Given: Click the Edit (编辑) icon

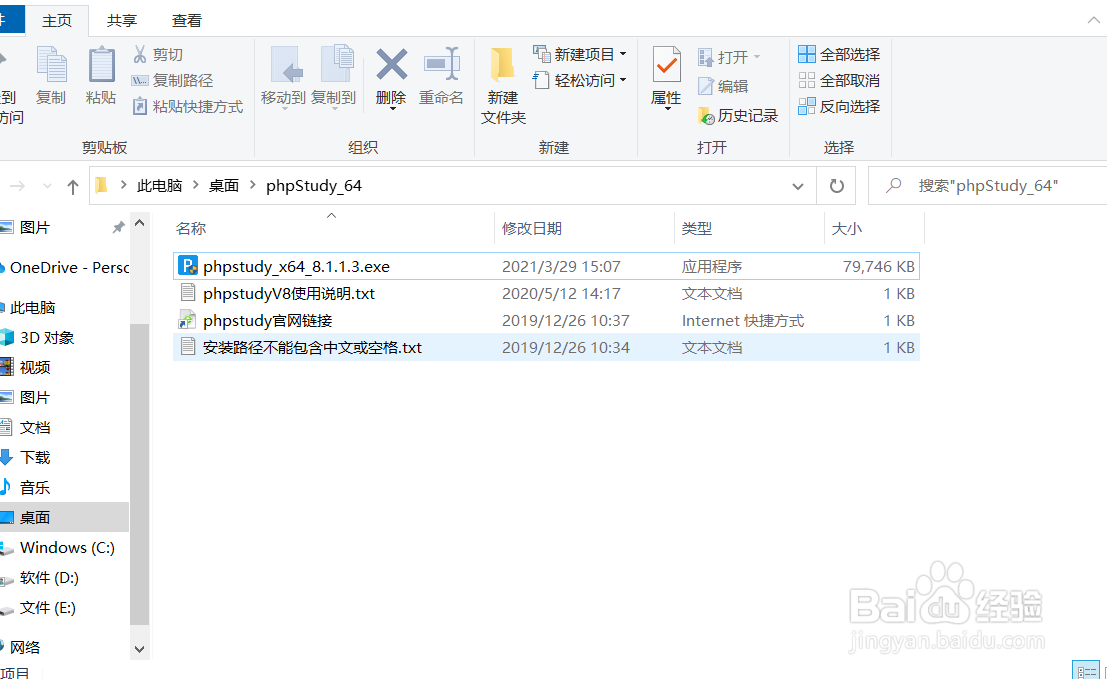Looking at the screenshot, I should [705, 86].
